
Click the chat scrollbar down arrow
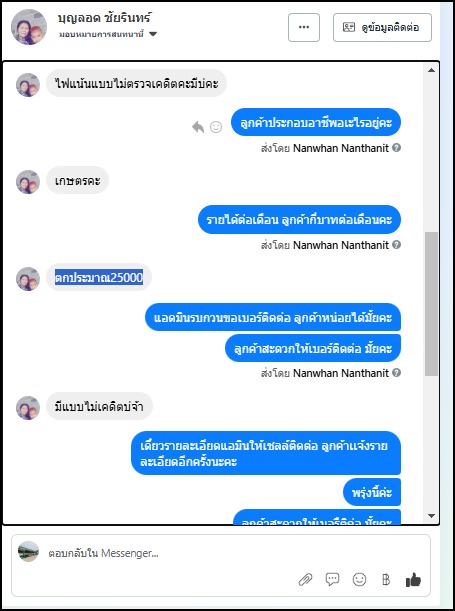point(431,516)
